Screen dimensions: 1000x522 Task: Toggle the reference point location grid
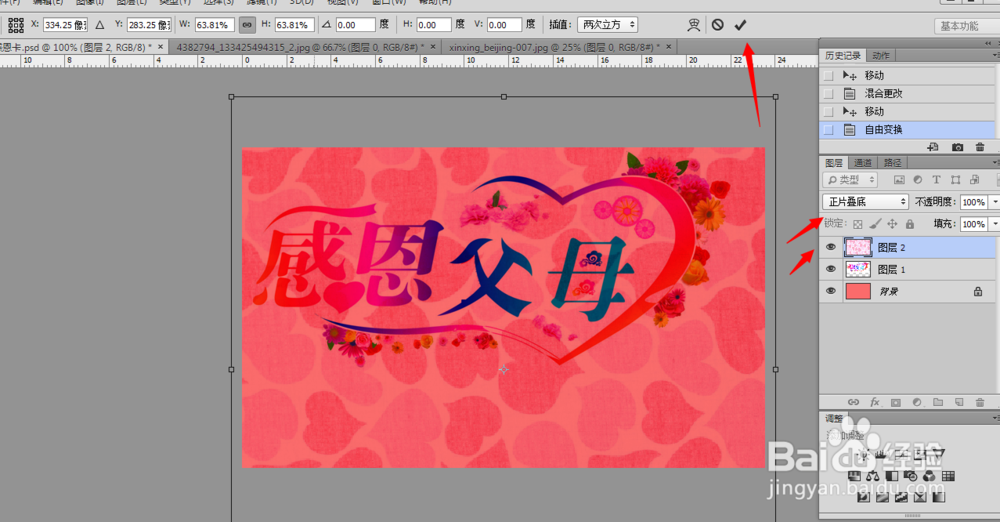(16, 25)
